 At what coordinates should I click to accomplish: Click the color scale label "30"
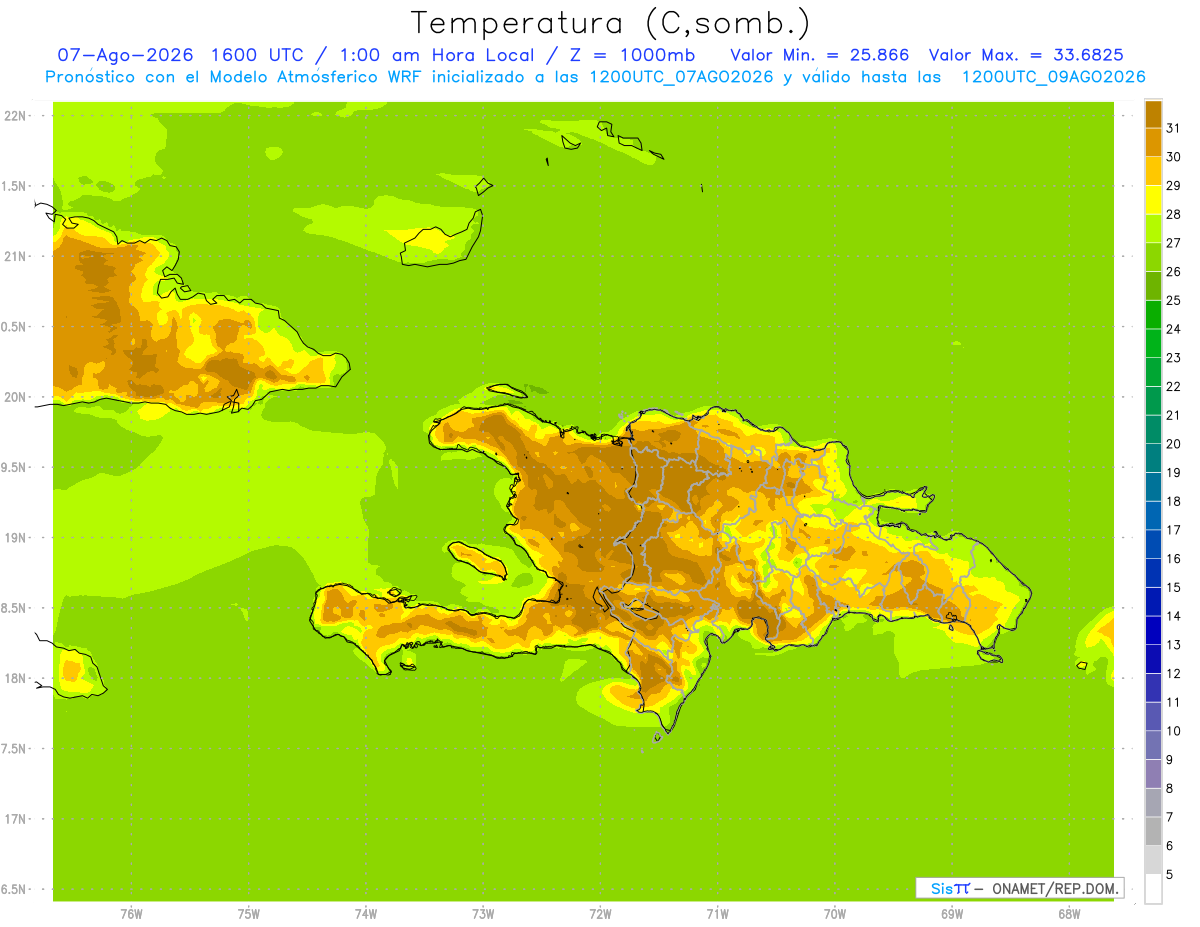tap(1174, 157)
